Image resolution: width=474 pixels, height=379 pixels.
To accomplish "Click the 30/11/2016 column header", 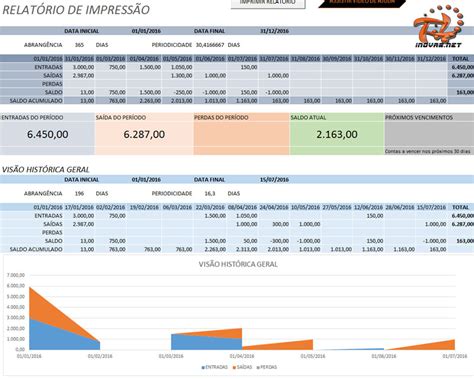I will [400, 59].
